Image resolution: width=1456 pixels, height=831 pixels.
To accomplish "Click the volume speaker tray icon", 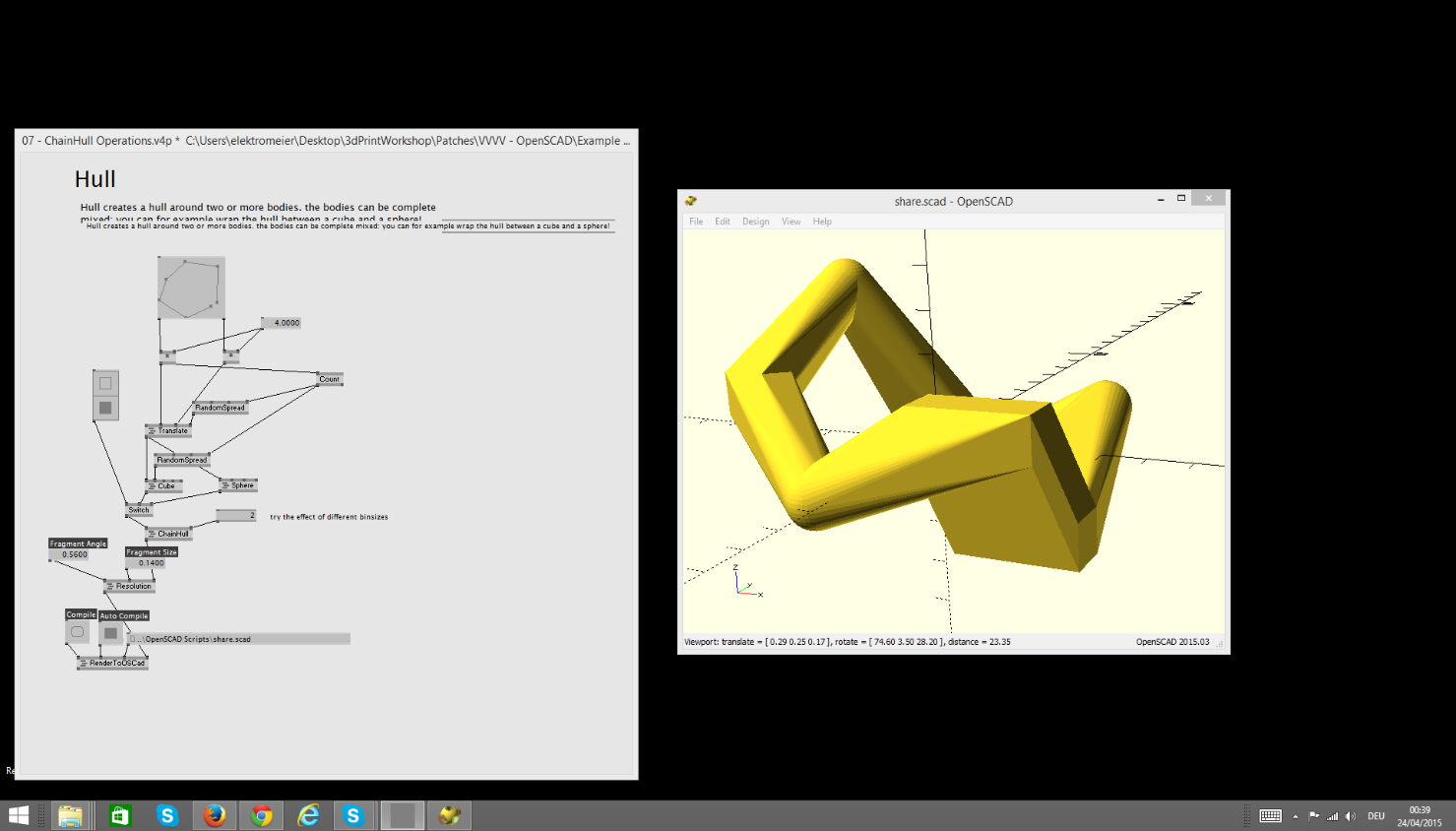I will pyautogui.click(x=1350, y=816).
